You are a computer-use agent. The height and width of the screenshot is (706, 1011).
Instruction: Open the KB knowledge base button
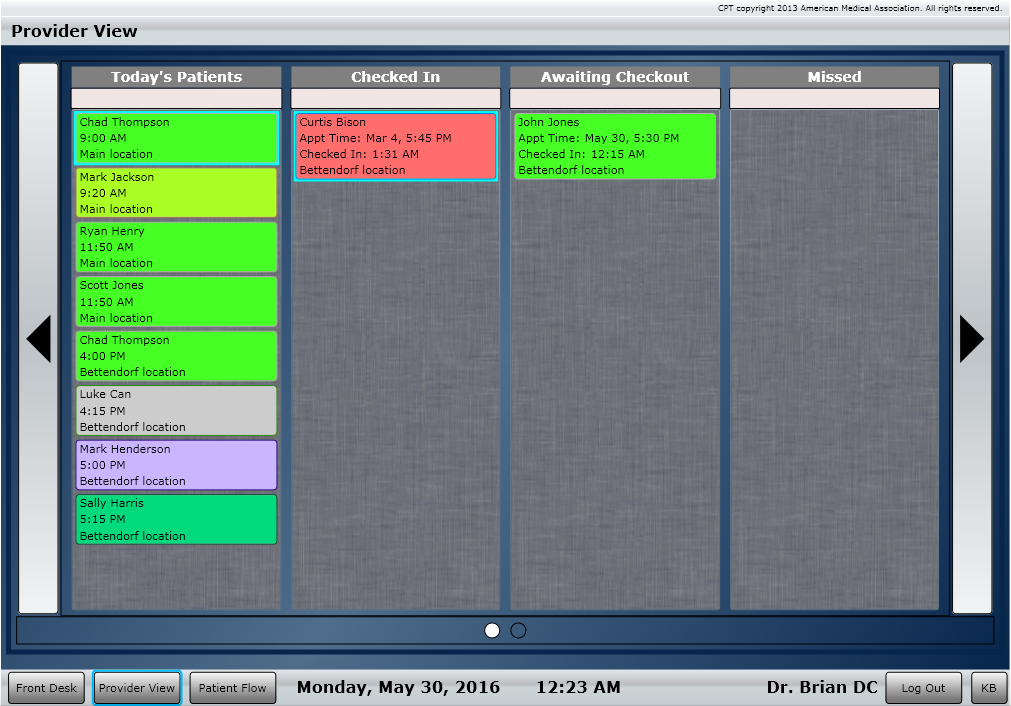(x=988, y=688)
